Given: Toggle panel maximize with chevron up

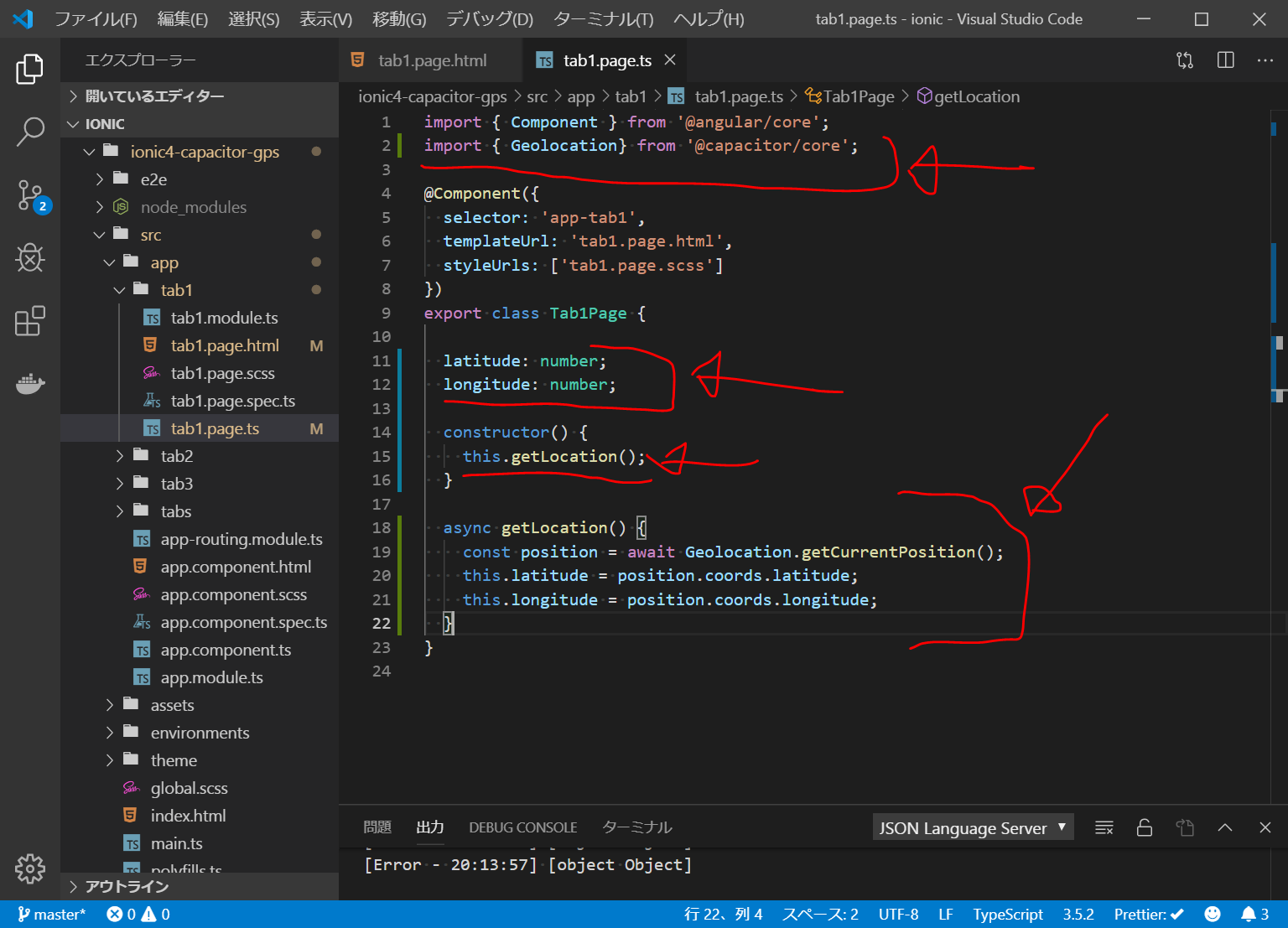Looking at the screenshot, I should point(1224,828).
